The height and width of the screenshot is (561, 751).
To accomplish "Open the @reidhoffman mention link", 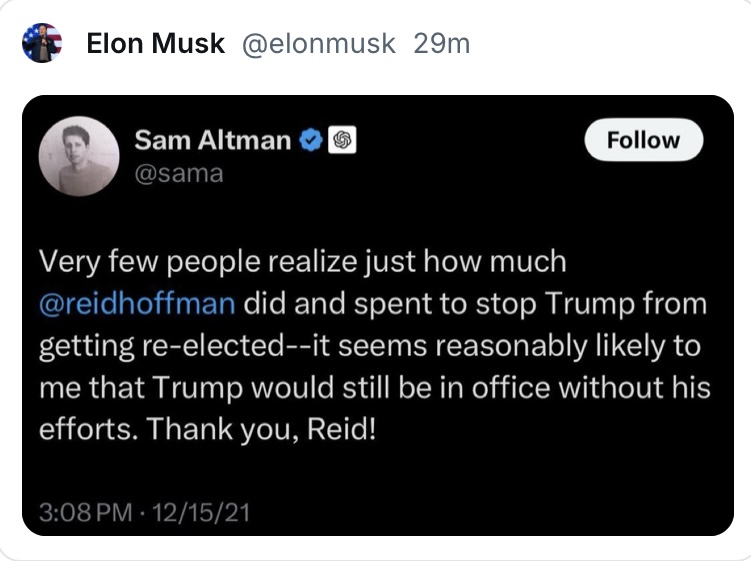I will [x=138, y=303].
